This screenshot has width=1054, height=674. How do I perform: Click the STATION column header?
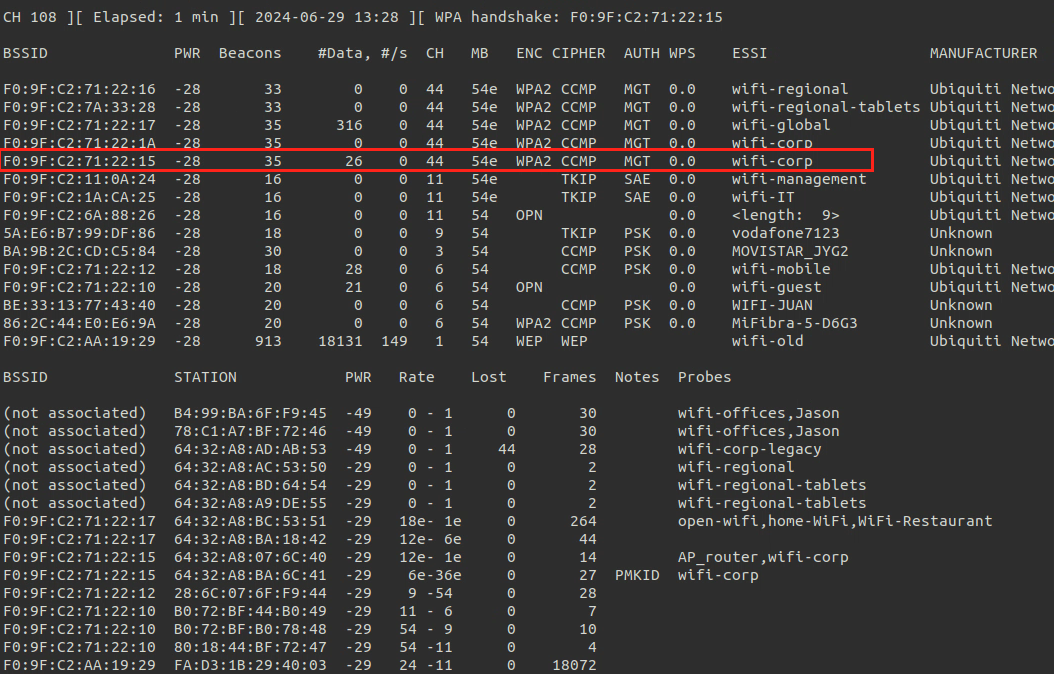pyautogui.click(x=205, y=377)
